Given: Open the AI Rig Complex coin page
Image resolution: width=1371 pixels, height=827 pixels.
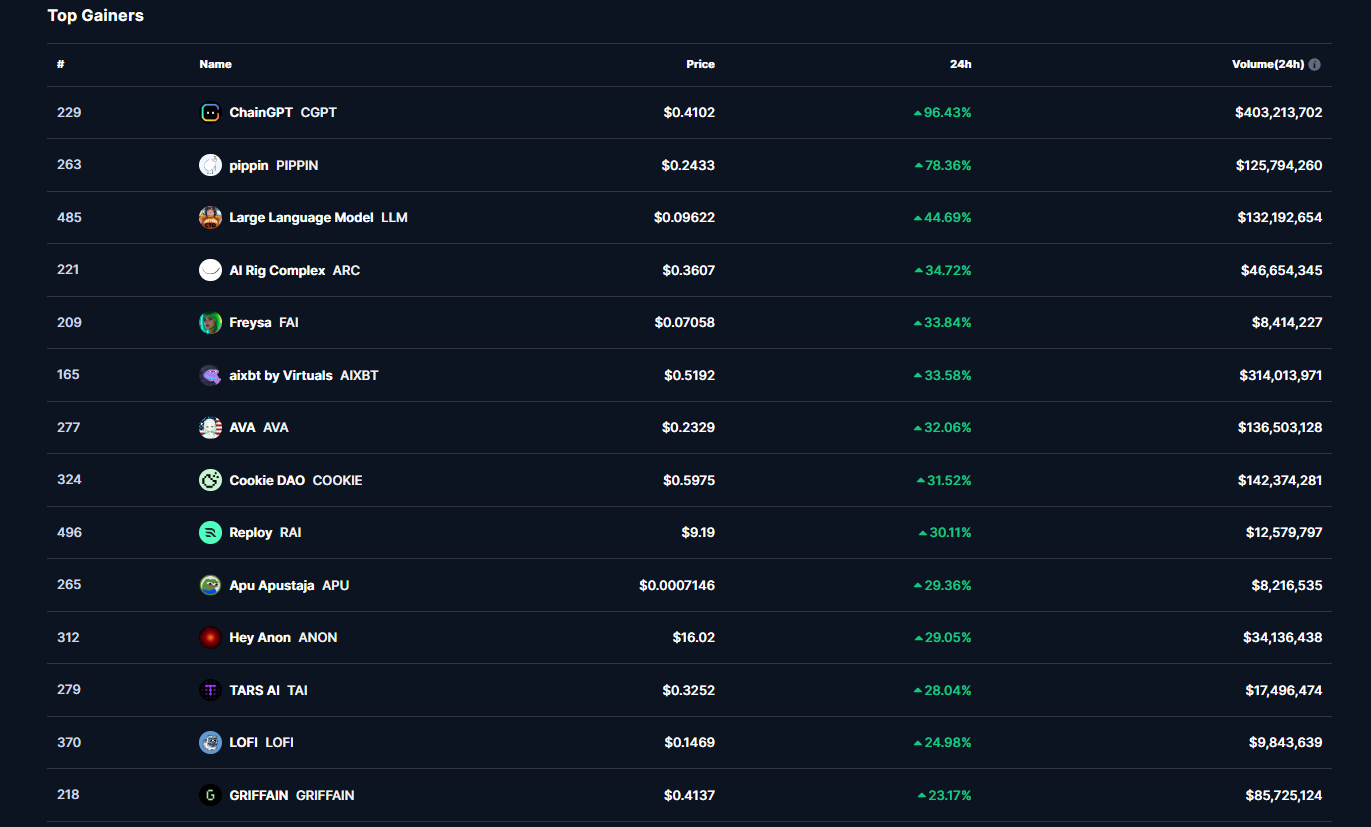Looking at the screenshot, I should (294, 270).
